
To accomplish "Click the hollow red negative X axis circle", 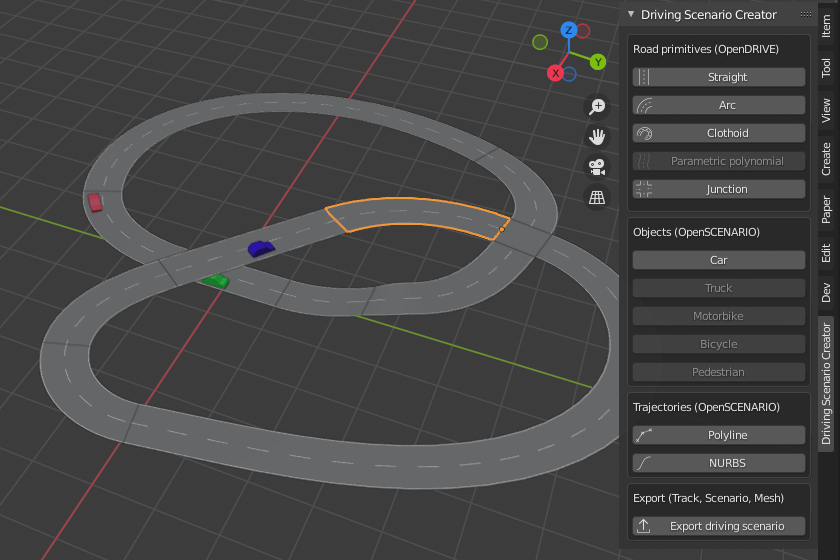I will click(583, 31).
